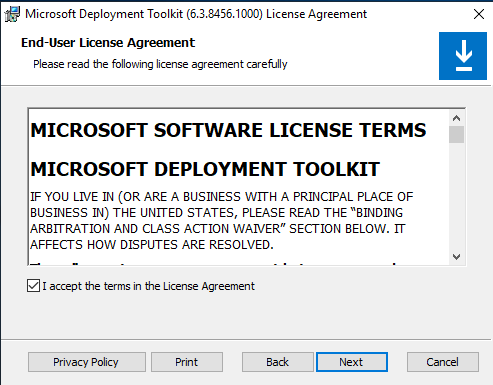Click the scroll down arrow of license text
The height and width of the screenshot is (385, 493).
(456, 257)
